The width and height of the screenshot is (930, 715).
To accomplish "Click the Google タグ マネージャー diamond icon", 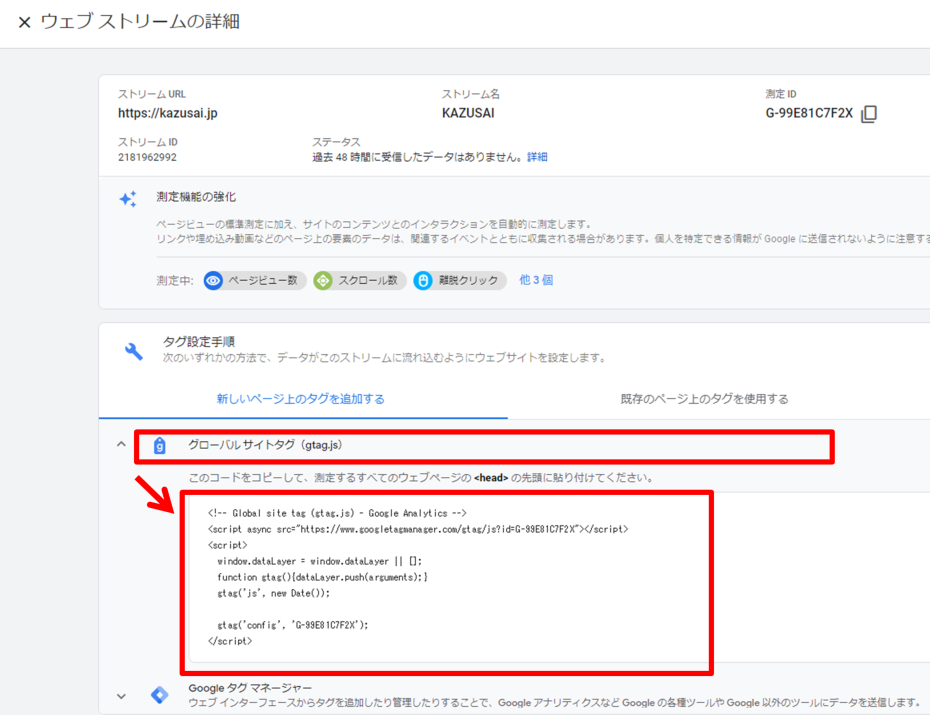I will coord(160,696).
